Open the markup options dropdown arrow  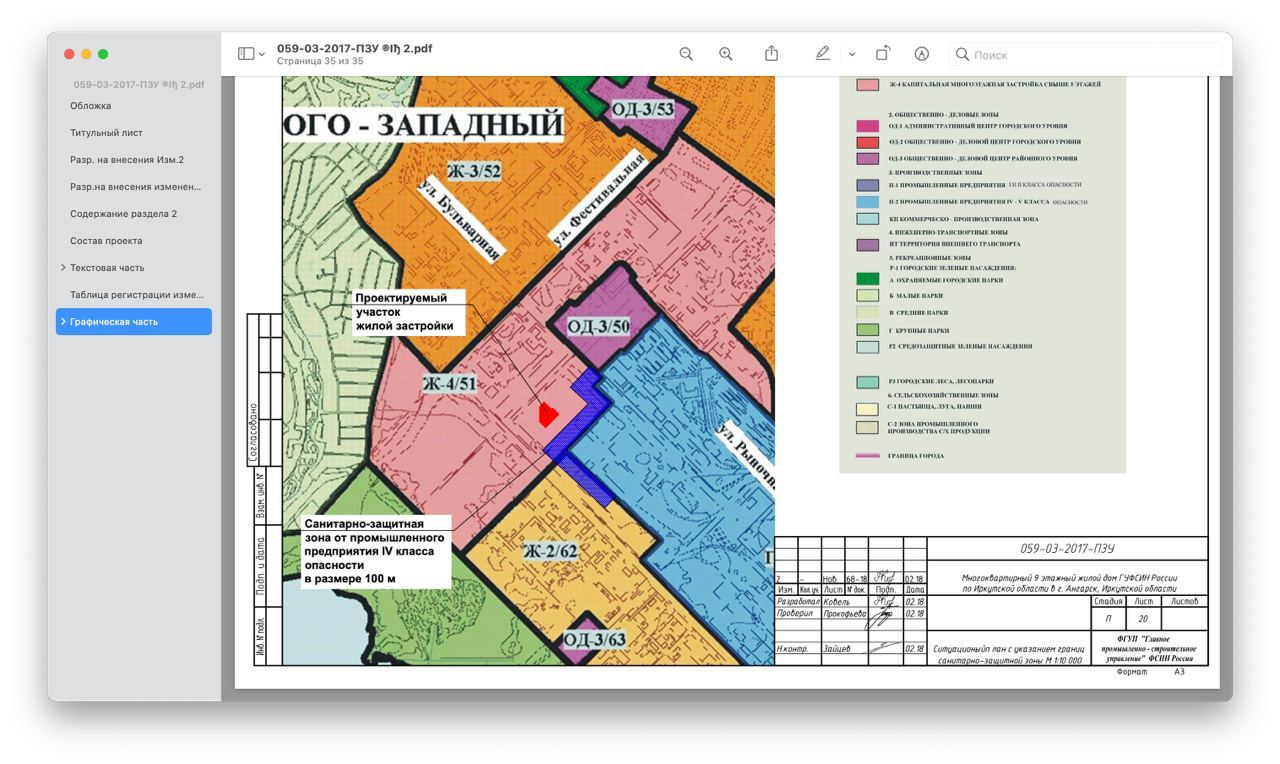[x=852, y=54]
